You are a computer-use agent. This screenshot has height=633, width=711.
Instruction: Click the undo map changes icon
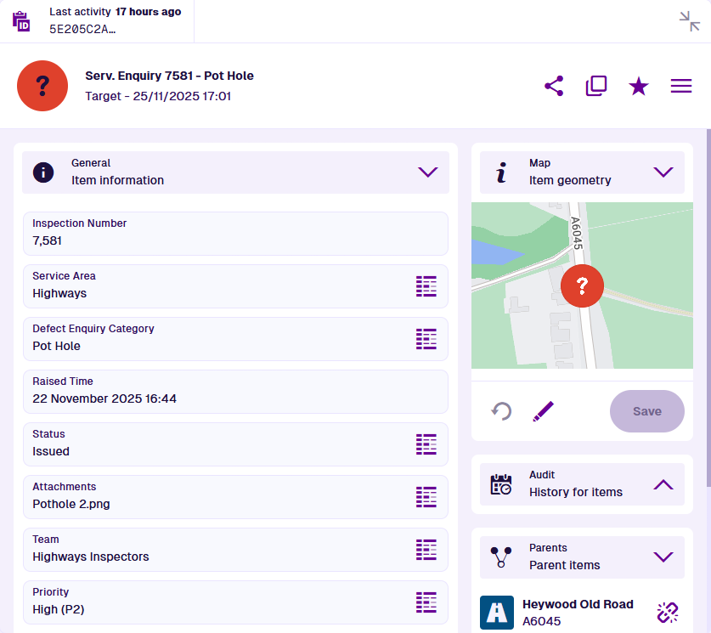tap(501, 411)
